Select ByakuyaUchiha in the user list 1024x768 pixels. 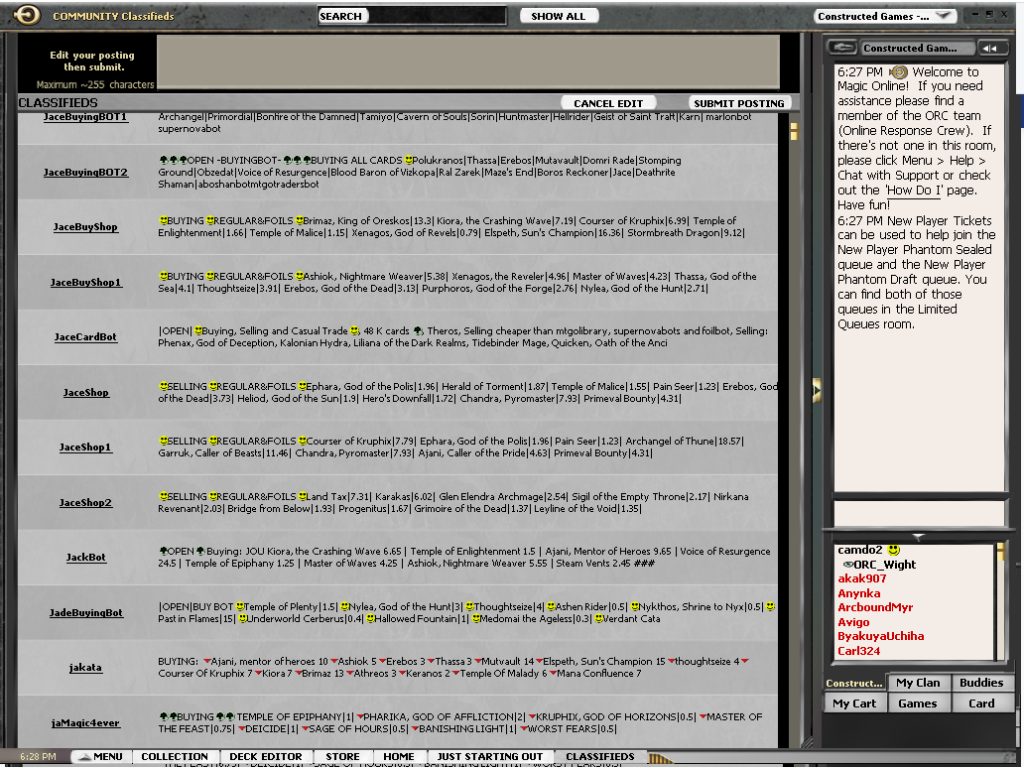(x=881, y=636)
